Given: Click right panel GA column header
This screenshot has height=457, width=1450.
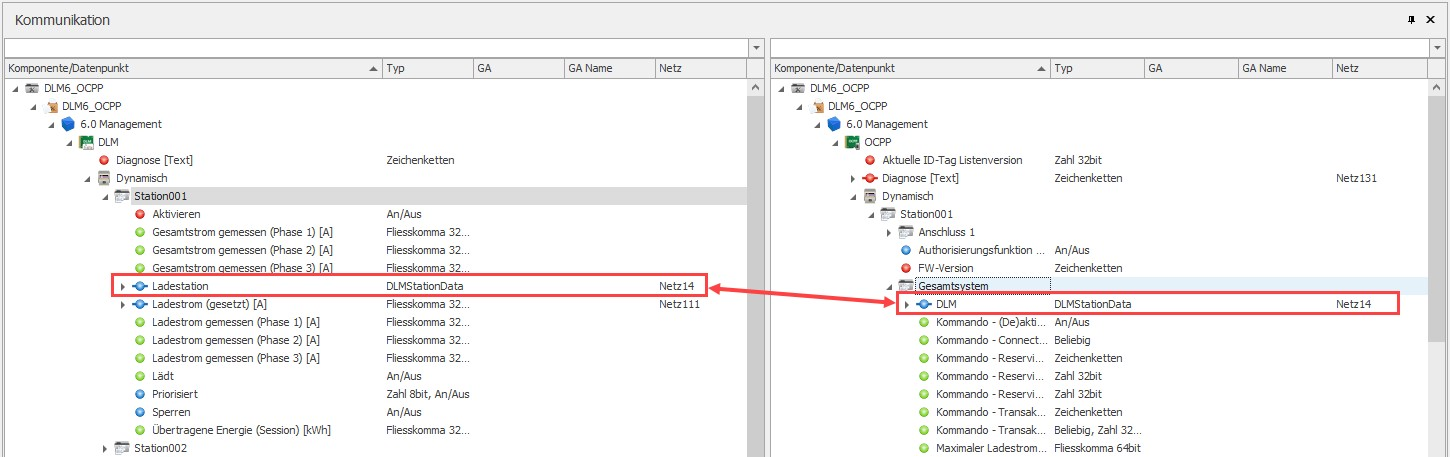Looking at the screenshot, I should 1190,68.
